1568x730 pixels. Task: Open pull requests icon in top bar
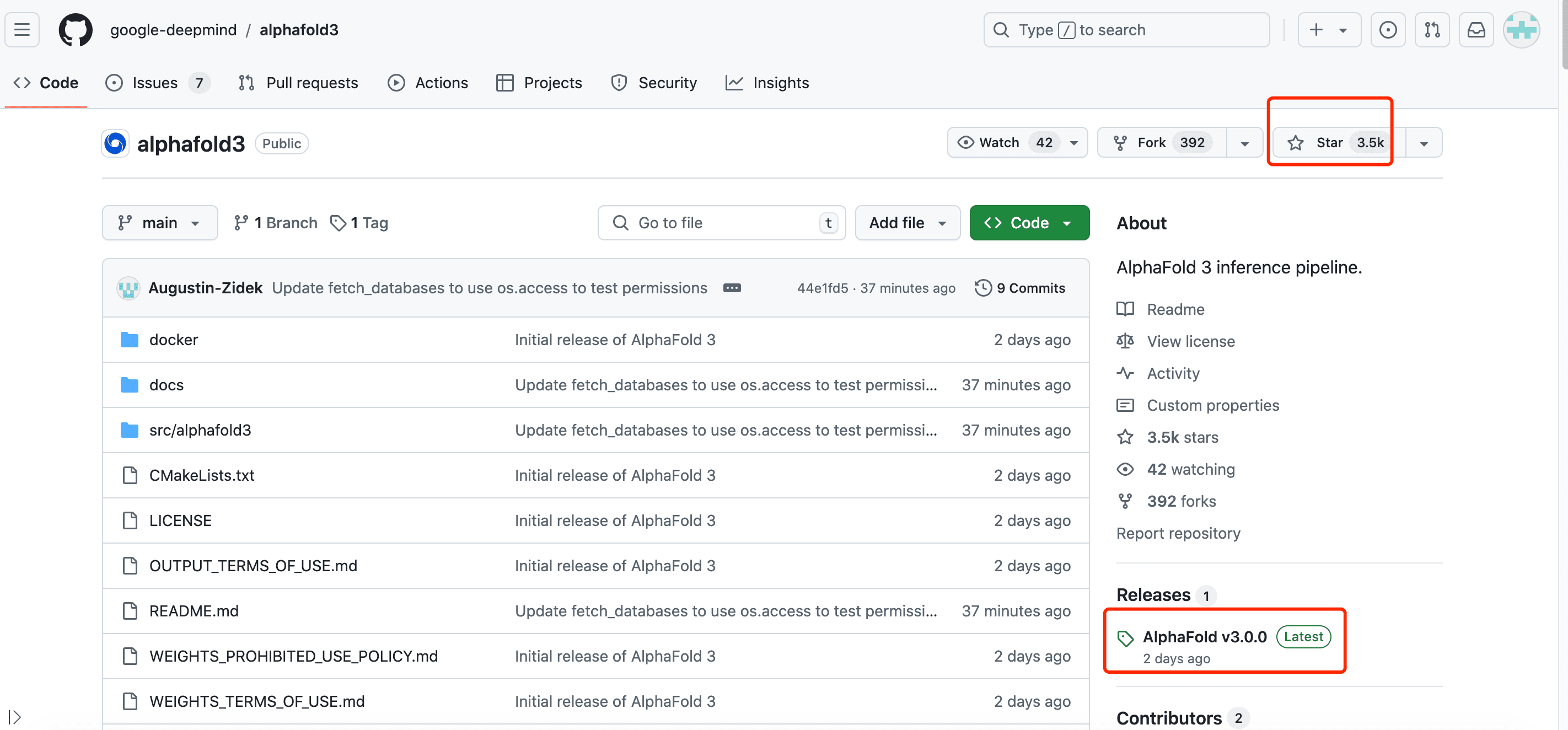pos(1432,30)
